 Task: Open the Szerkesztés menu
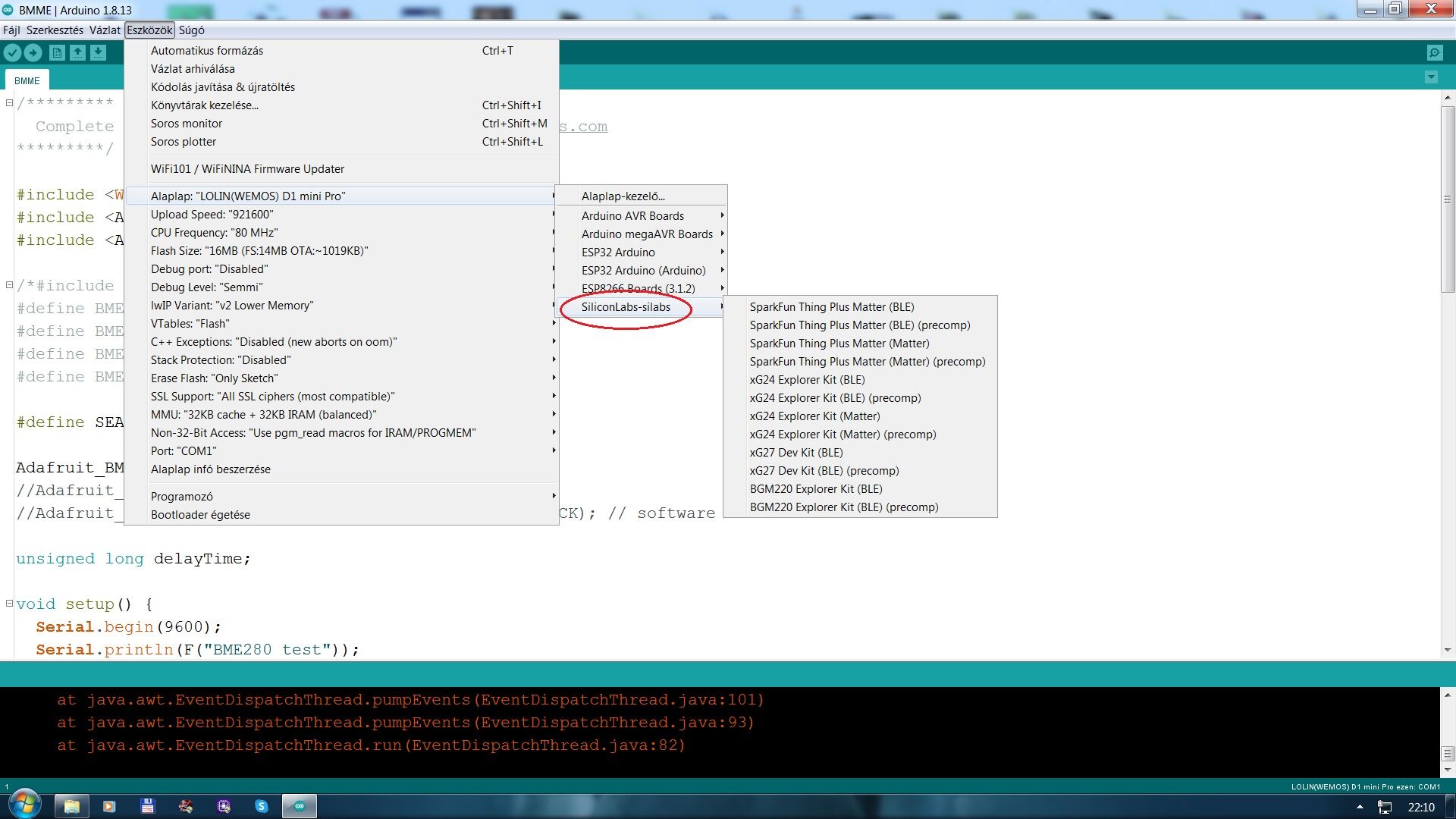[x=55, y=30]
